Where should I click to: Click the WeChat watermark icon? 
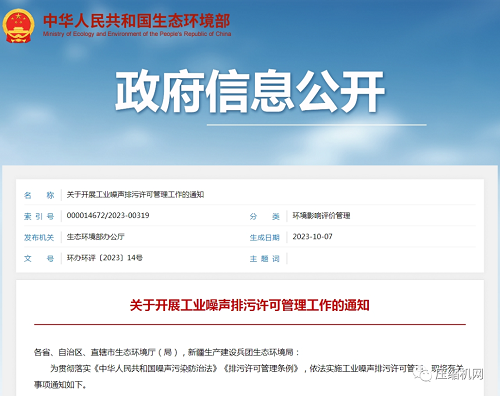pos(424,375)
